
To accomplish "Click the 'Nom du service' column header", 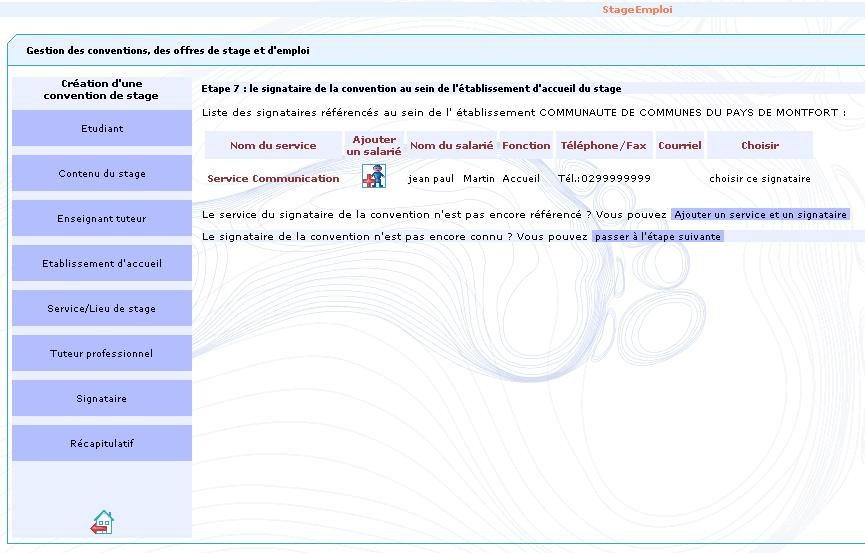I will coord(273,146).
